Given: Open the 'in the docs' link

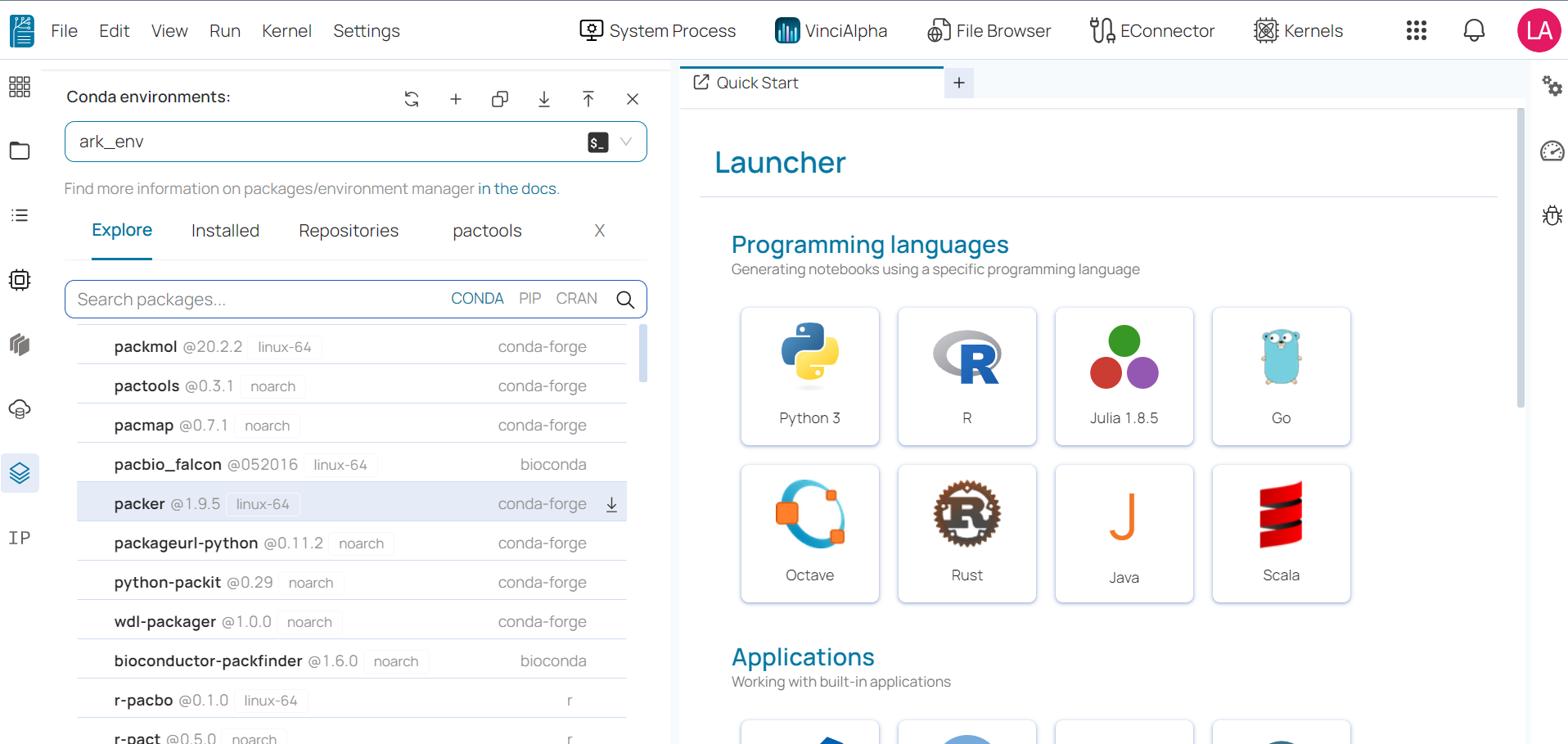Looking at the screenshot, I should tap(516, 188).
